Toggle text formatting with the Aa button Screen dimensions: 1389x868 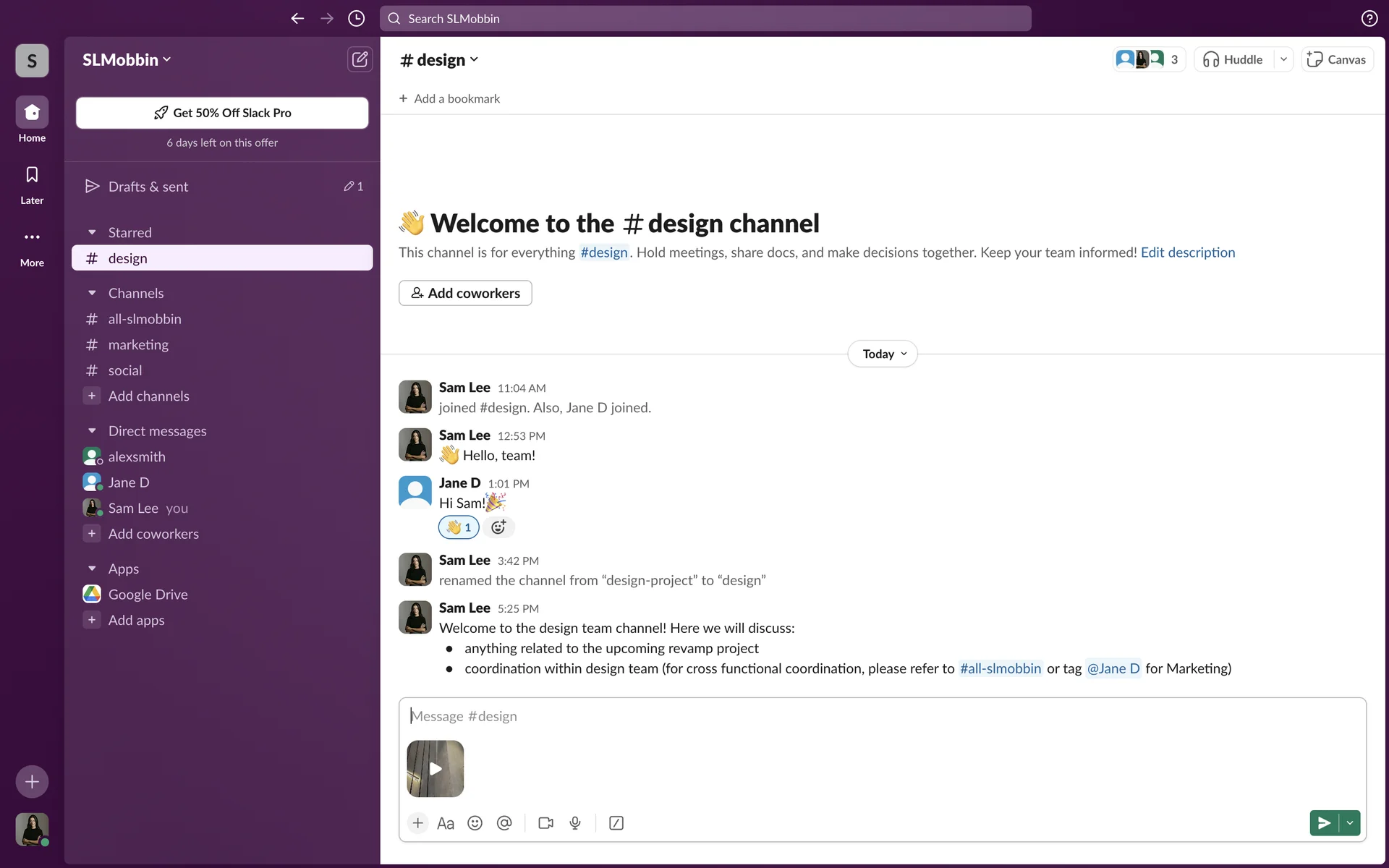pos(446,823)
